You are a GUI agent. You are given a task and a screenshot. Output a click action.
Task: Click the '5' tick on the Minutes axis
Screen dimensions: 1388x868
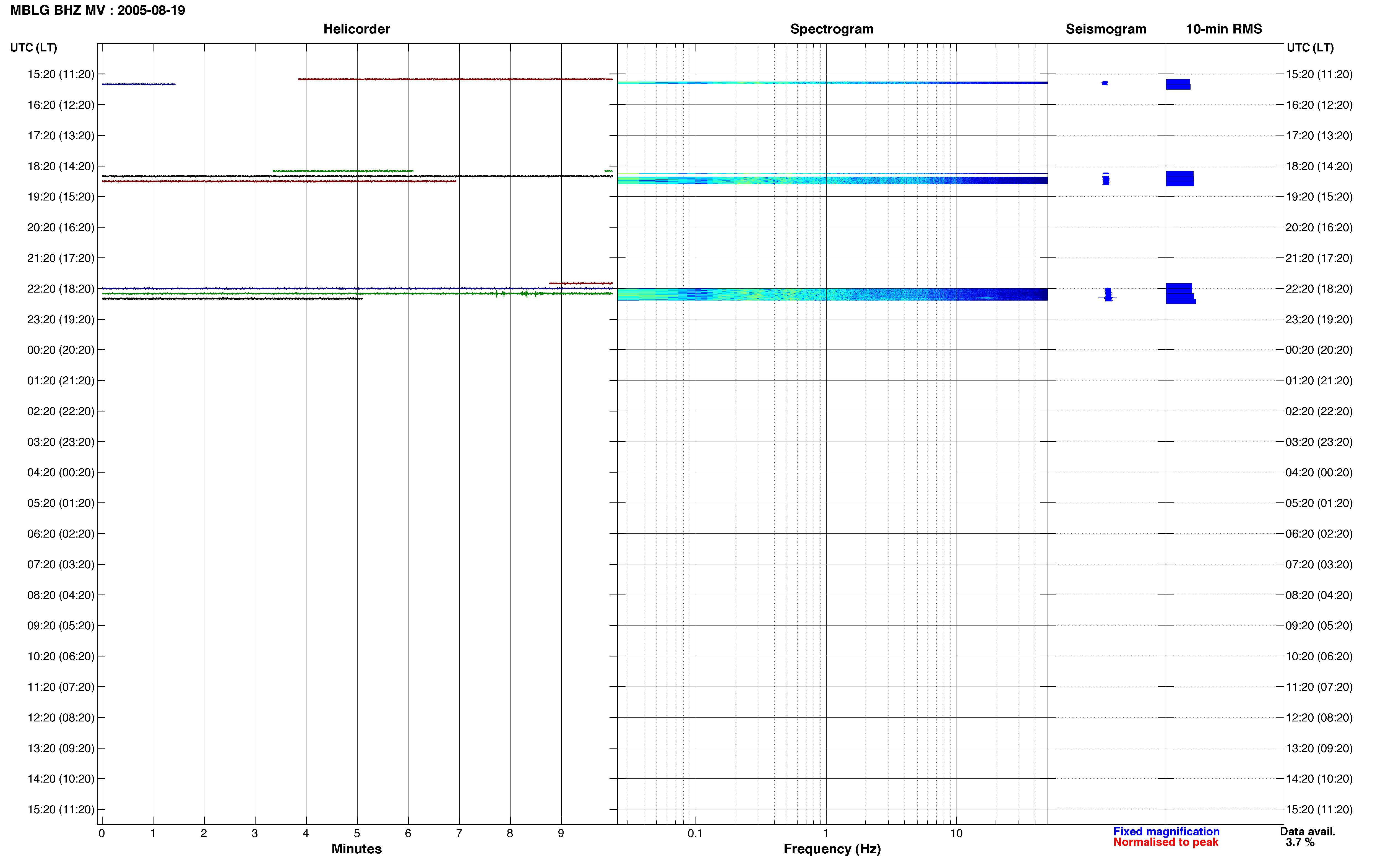click(x=356, y=833)
